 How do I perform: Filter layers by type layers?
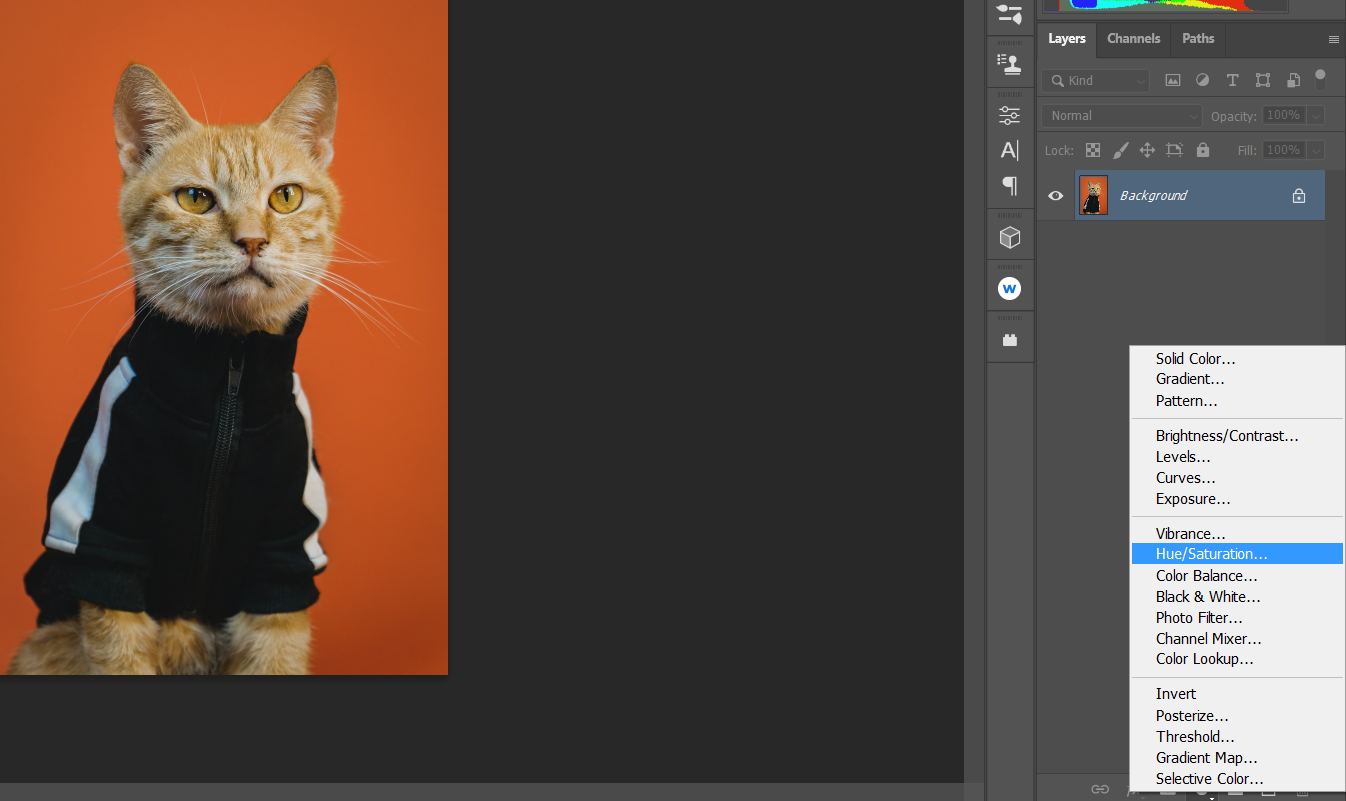click(x=1233, y=80)
